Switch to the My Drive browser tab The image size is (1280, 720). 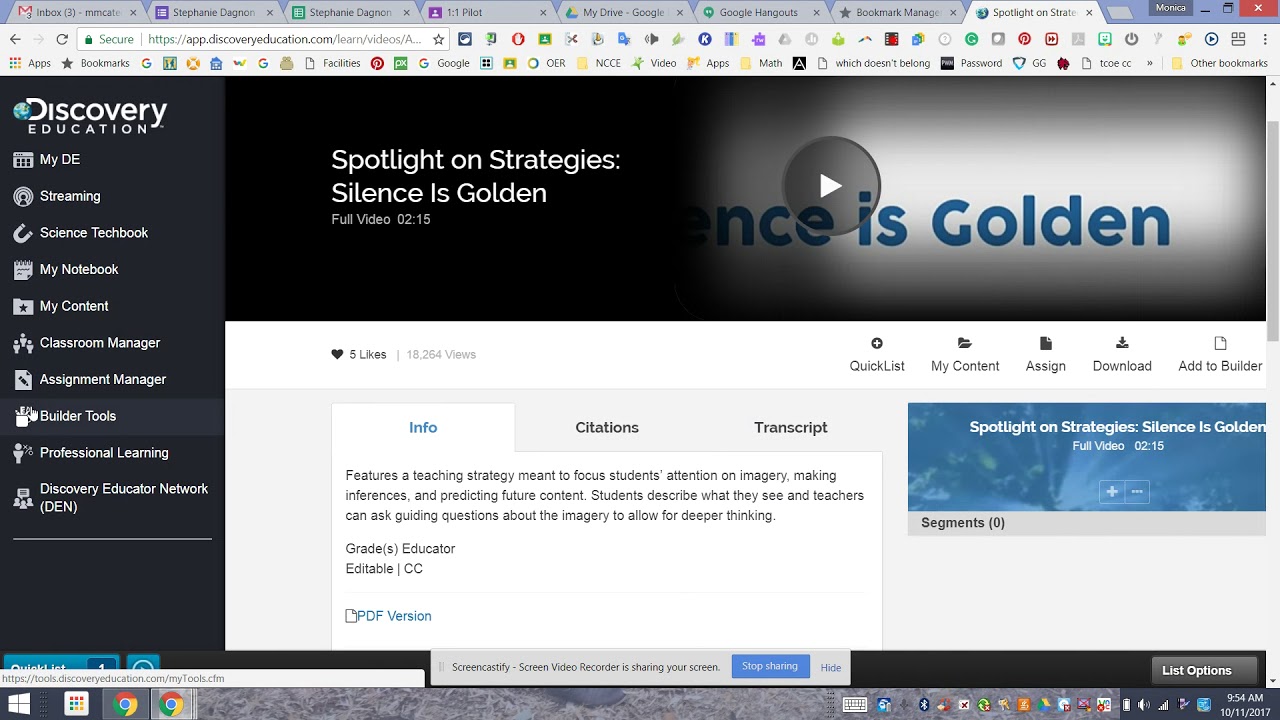click(624, 13)
